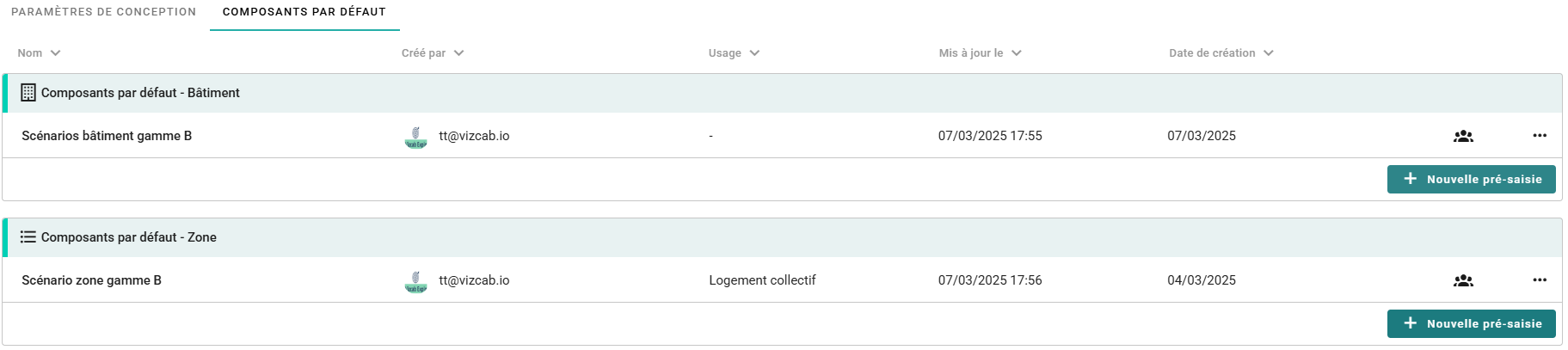Click tt@vizcab.io avatar in zone row
Image resolution: width=1568 pixels, height=350 pixels.
point(415,281)
